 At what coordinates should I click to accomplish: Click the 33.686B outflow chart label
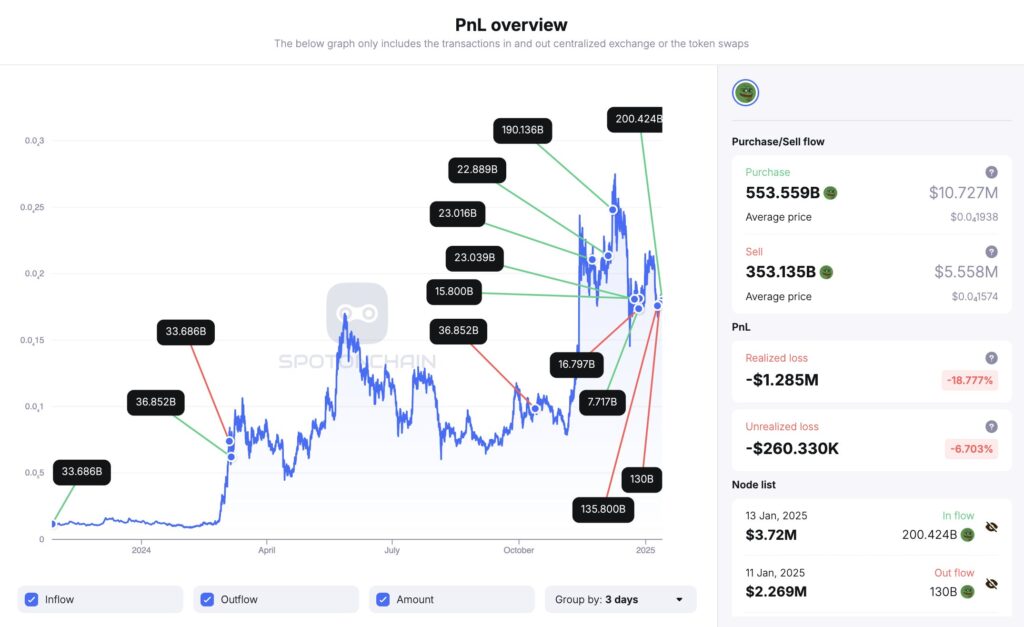tap(187, 332)
